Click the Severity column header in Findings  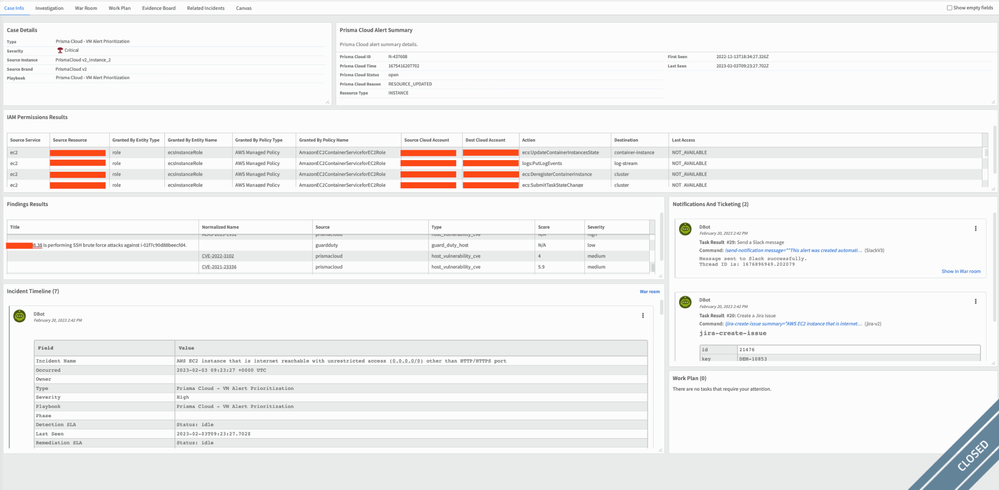[617, 227]
